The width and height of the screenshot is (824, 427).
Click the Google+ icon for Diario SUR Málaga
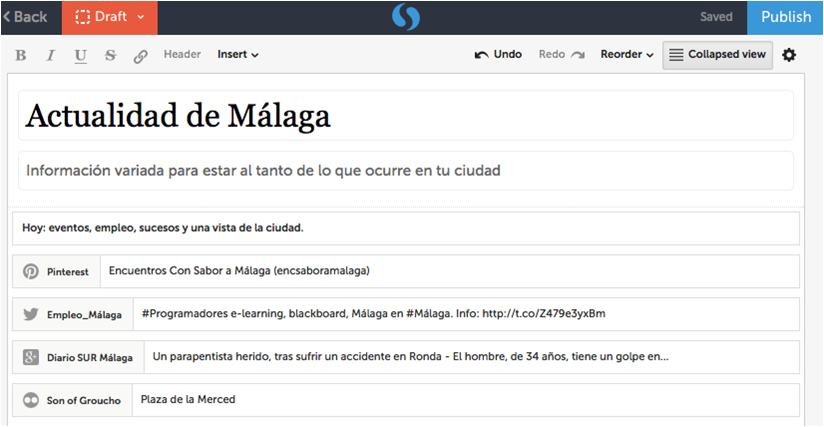[30, 357]
